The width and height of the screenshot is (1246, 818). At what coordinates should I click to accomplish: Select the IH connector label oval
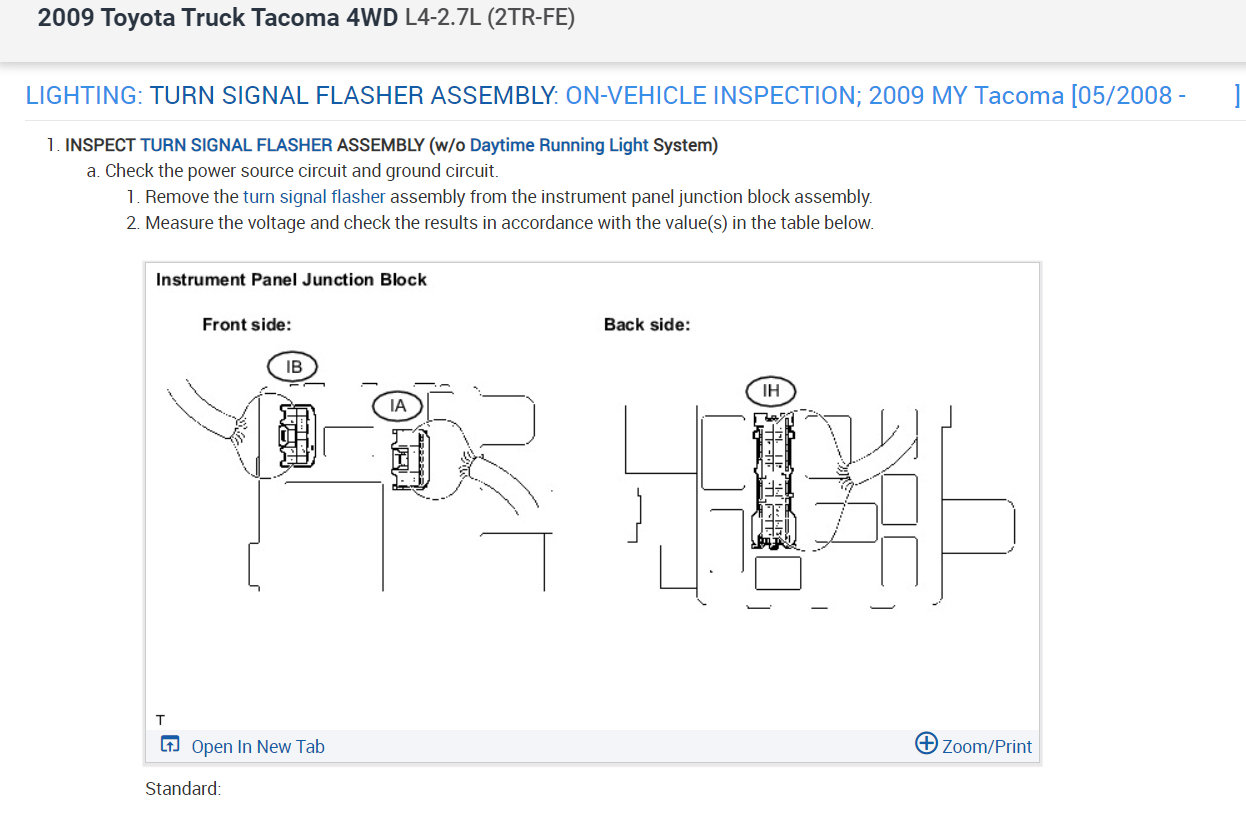[x=771, y=391]
